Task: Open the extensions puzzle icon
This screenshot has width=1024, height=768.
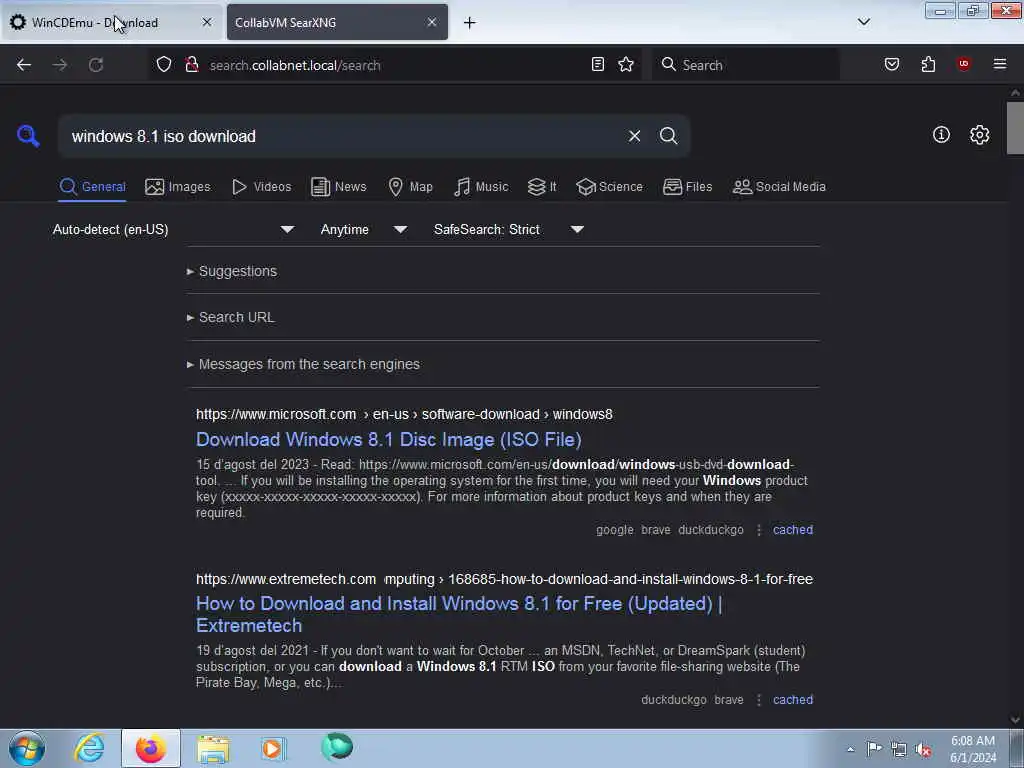Action: pos(928,64)
